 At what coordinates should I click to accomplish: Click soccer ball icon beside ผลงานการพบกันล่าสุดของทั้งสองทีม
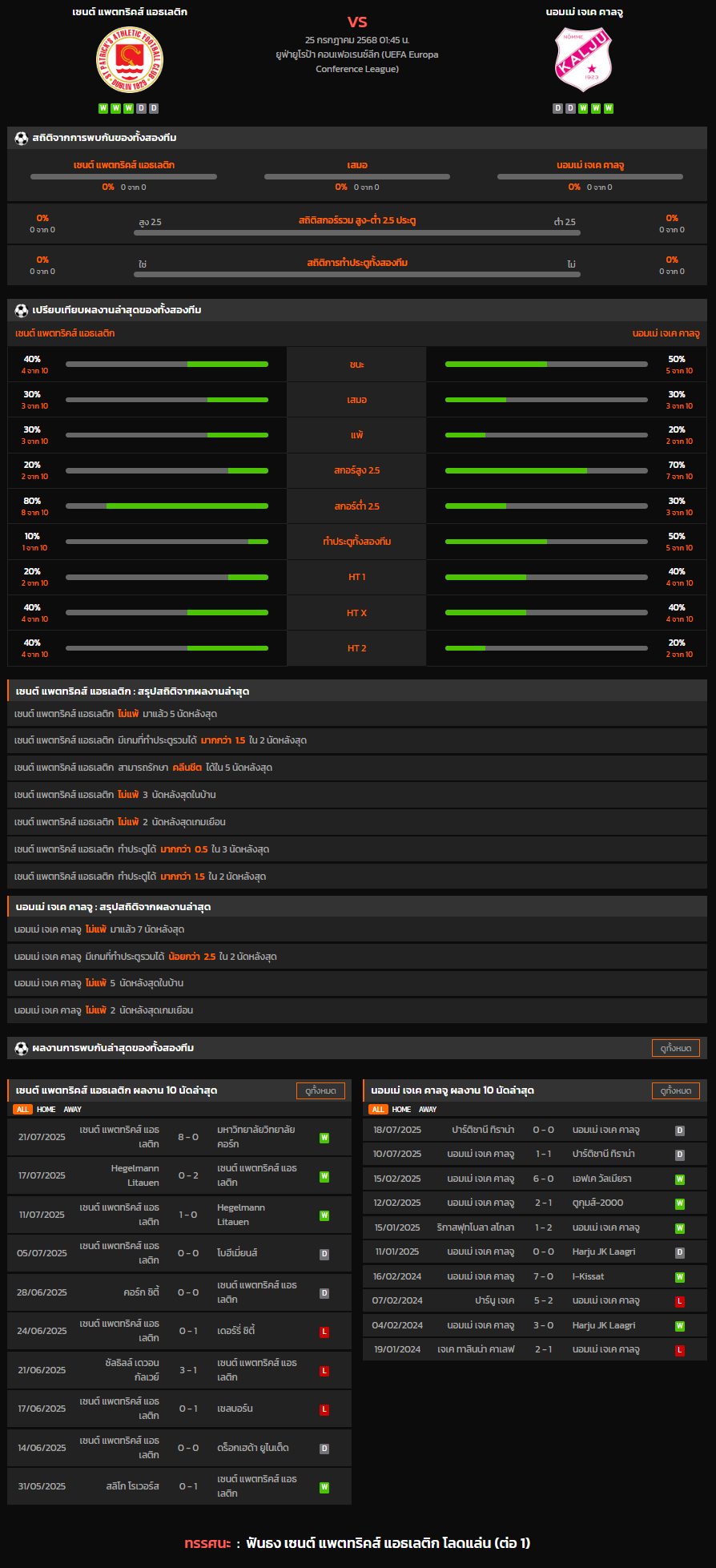pyautogui.click(x=22, y=1048)
